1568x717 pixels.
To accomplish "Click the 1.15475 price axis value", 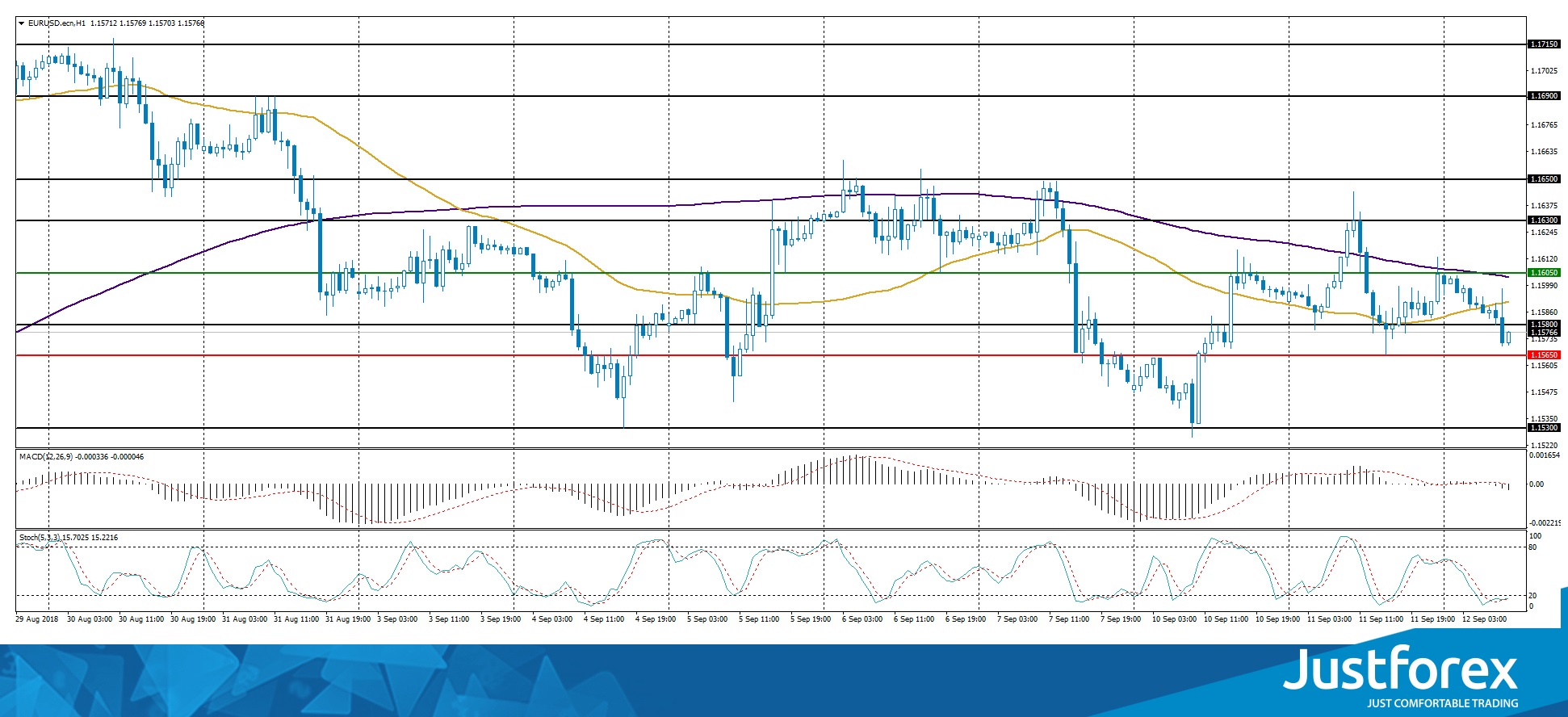I will point(1544,392).
